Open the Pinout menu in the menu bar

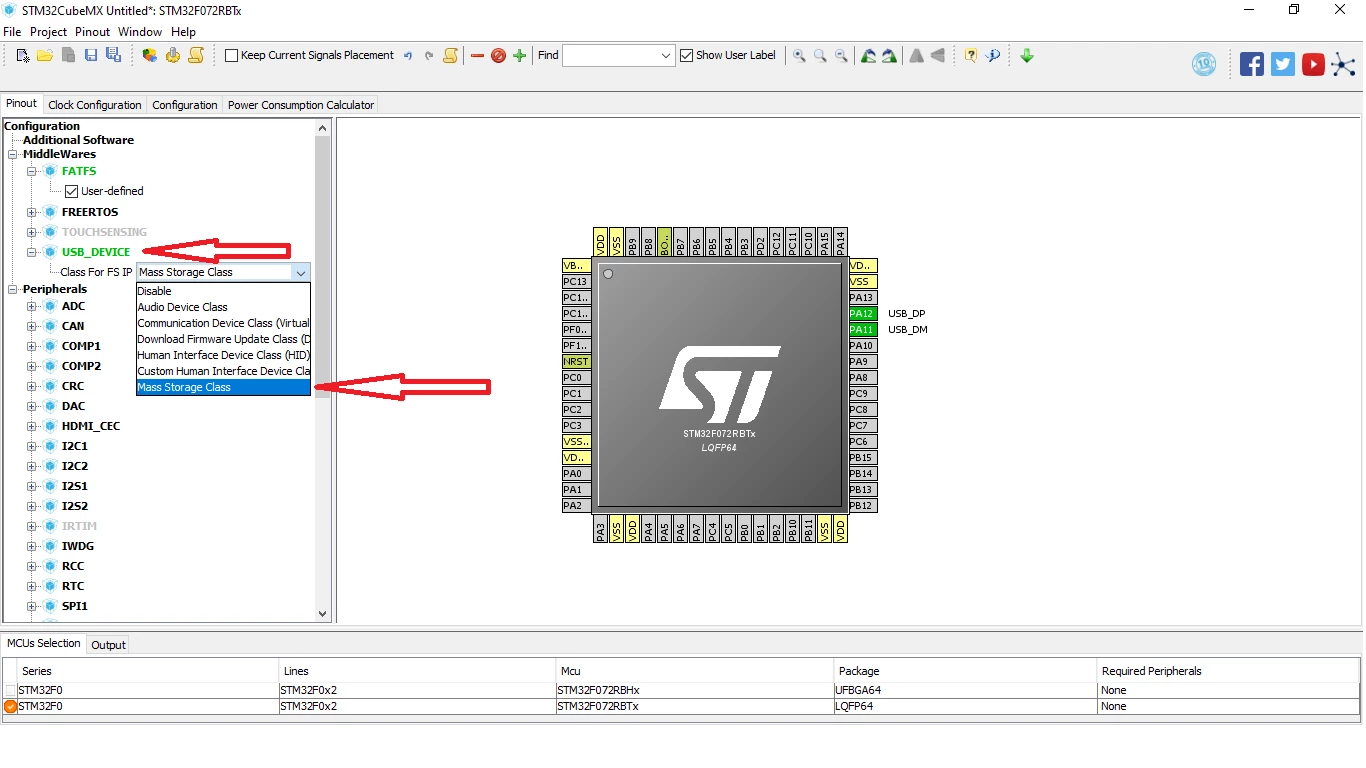point(93,32)
